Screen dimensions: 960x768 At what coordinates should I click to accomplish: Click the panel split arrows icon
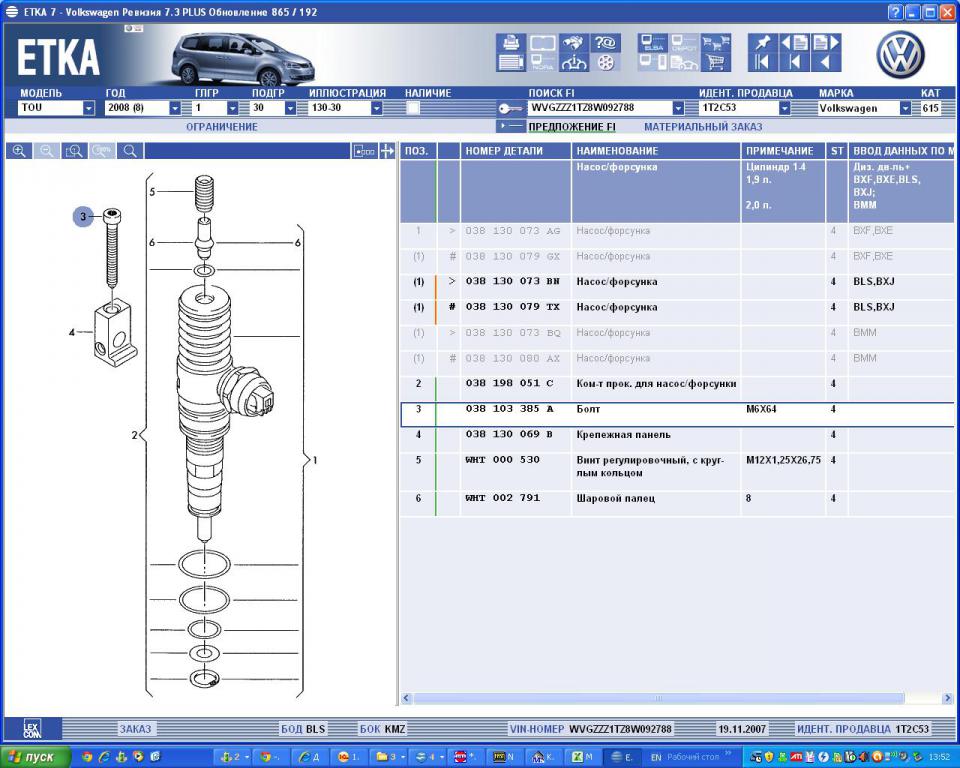387,151
